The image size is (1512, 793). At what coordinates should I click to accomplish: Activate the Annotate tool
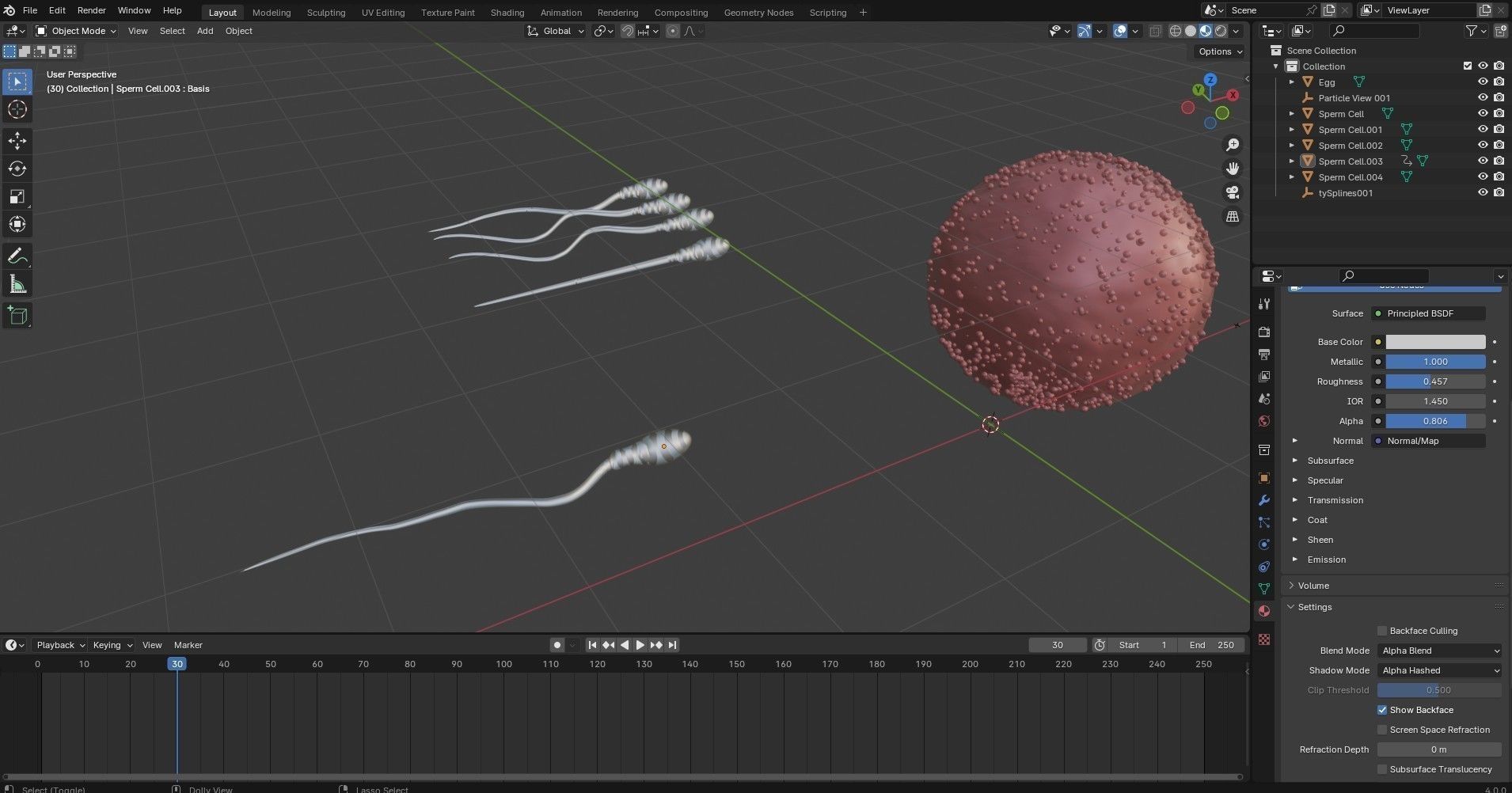click(17, 256)
